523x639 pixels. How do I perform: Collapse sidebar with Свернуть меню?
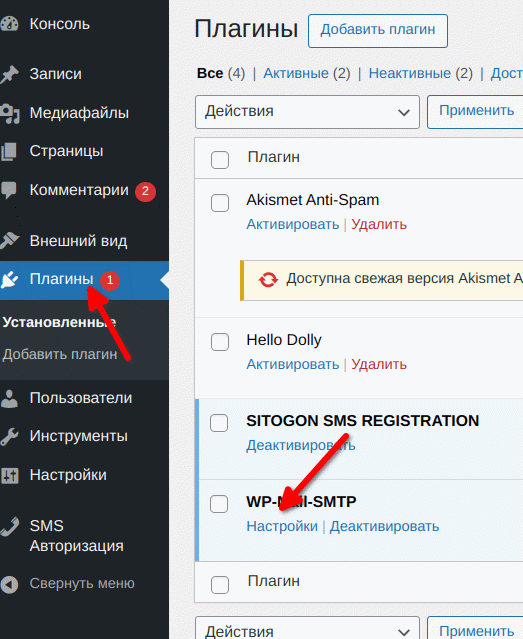tap(67, 584)
